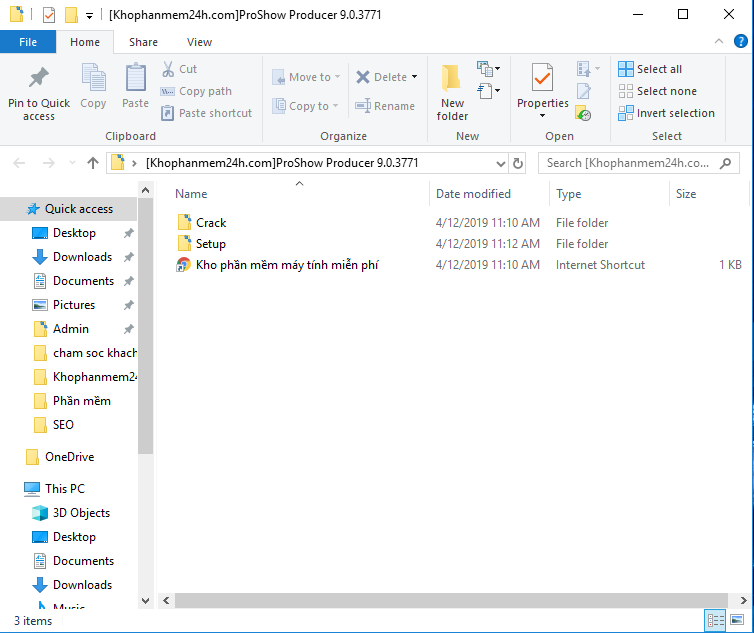
Task: Click the History icon in Open group
Action: (584, 114)
